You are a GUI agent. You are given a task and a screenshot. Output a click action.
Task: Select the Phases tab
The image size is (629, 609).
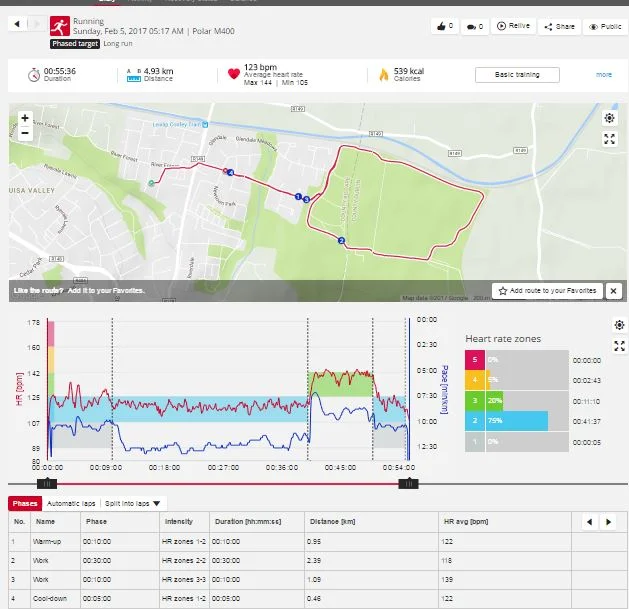pyautogui.click(x=25, y=502)
